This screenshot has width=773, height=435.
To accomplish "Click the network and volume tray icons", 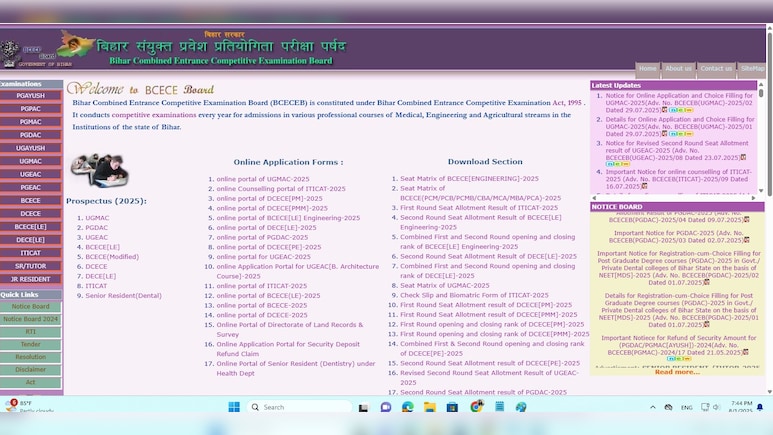I will point(710,407).
